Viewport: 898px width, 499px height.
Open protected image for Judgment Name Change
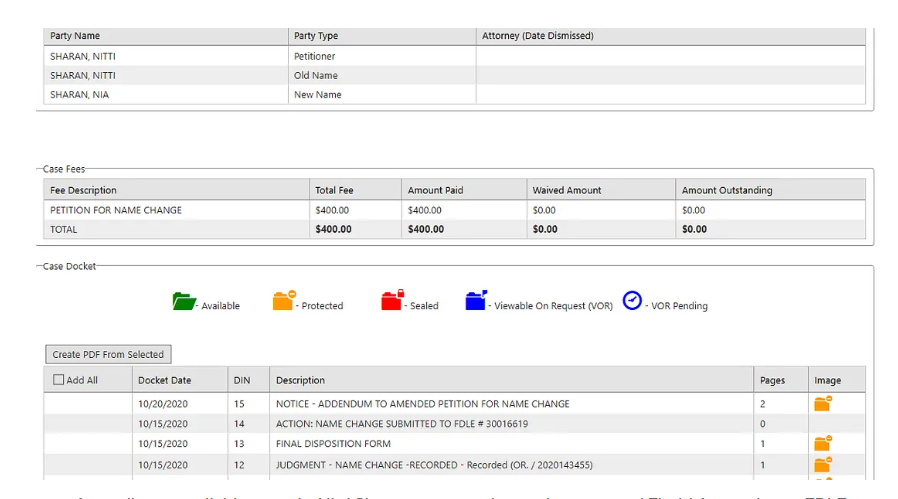(823, 464)
